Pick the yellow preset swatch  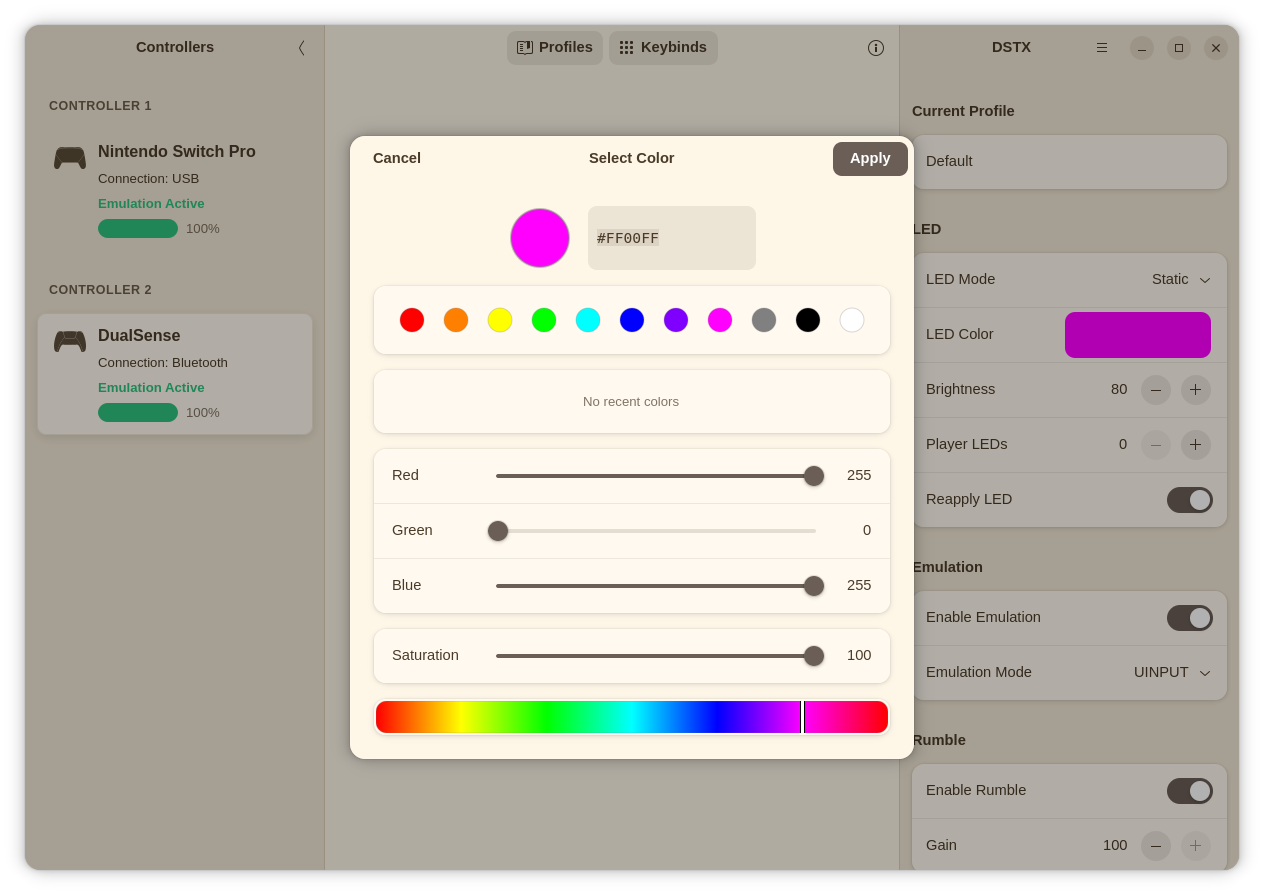click(500, 320)
